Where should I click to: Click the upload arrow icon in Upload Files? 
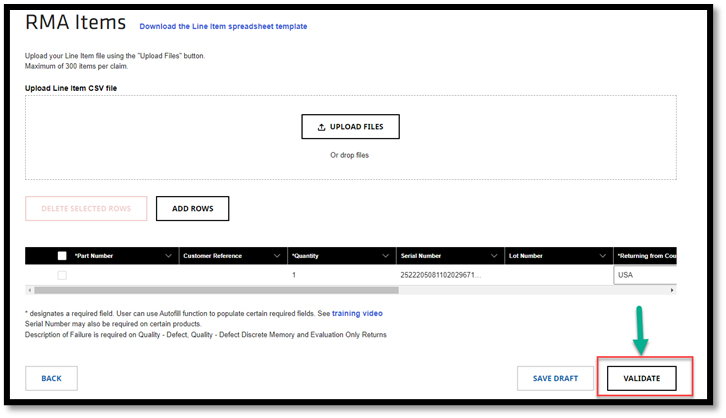(321, 127)
